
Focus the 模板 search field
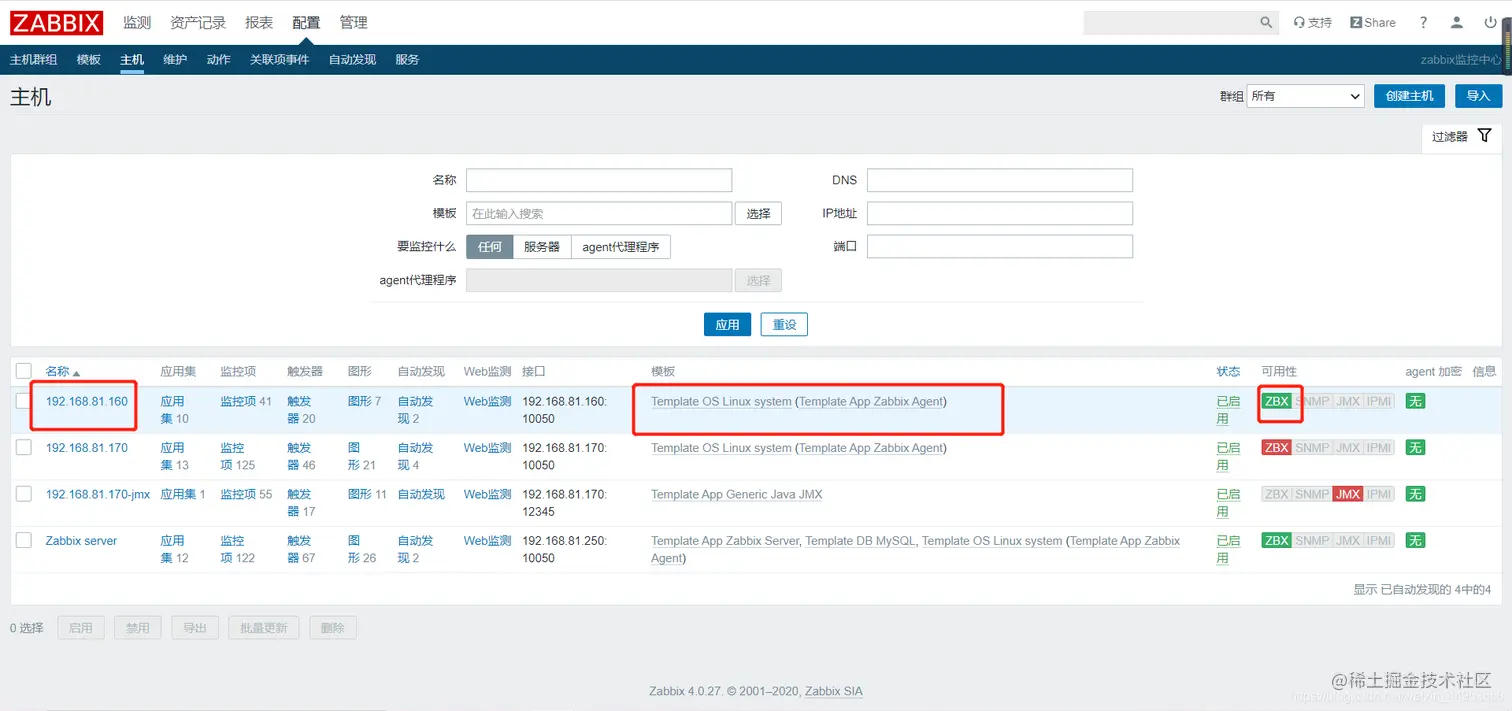tap(599, 213)
